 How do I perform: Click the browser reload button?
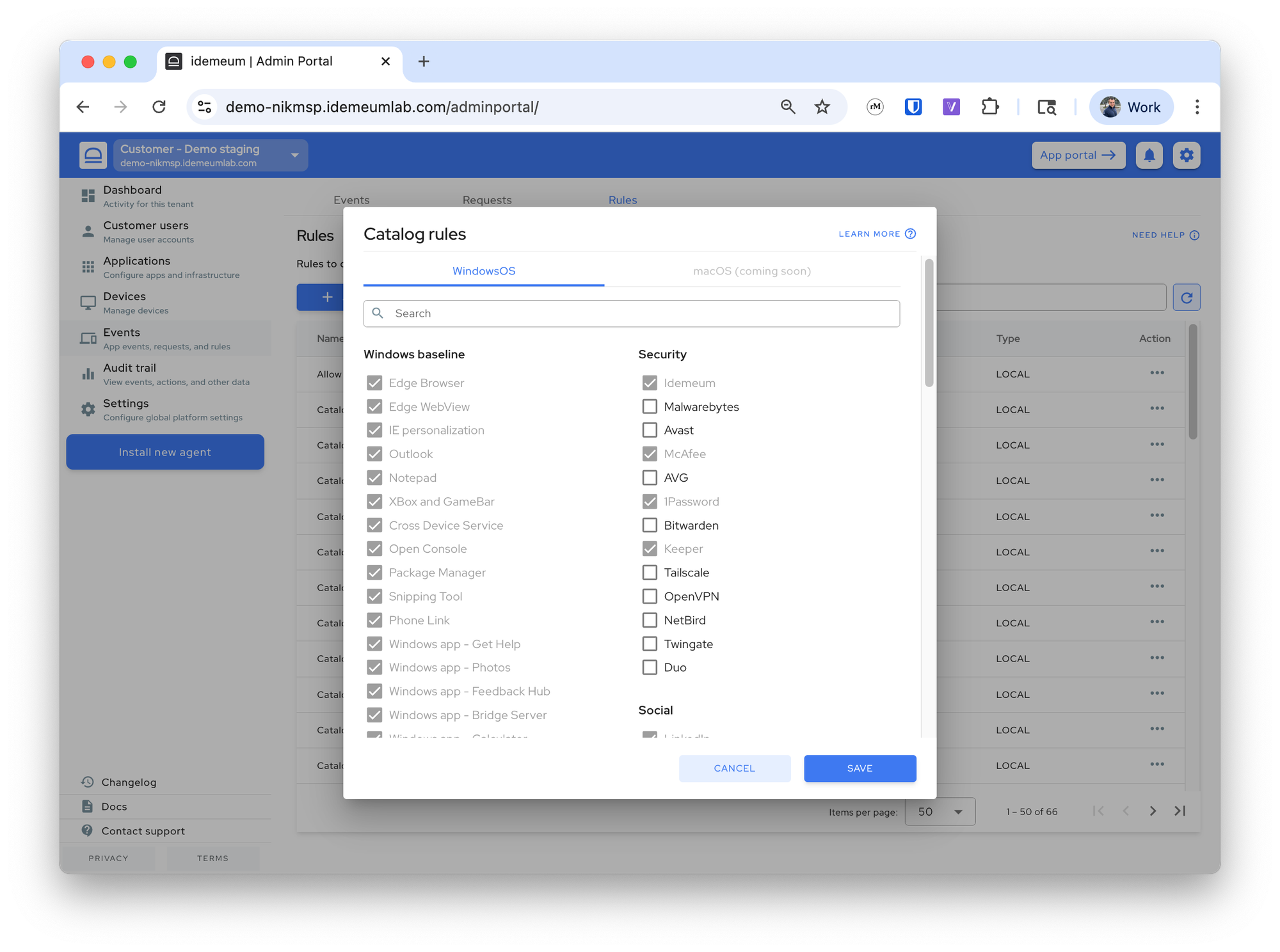click(x=159, y=107)
